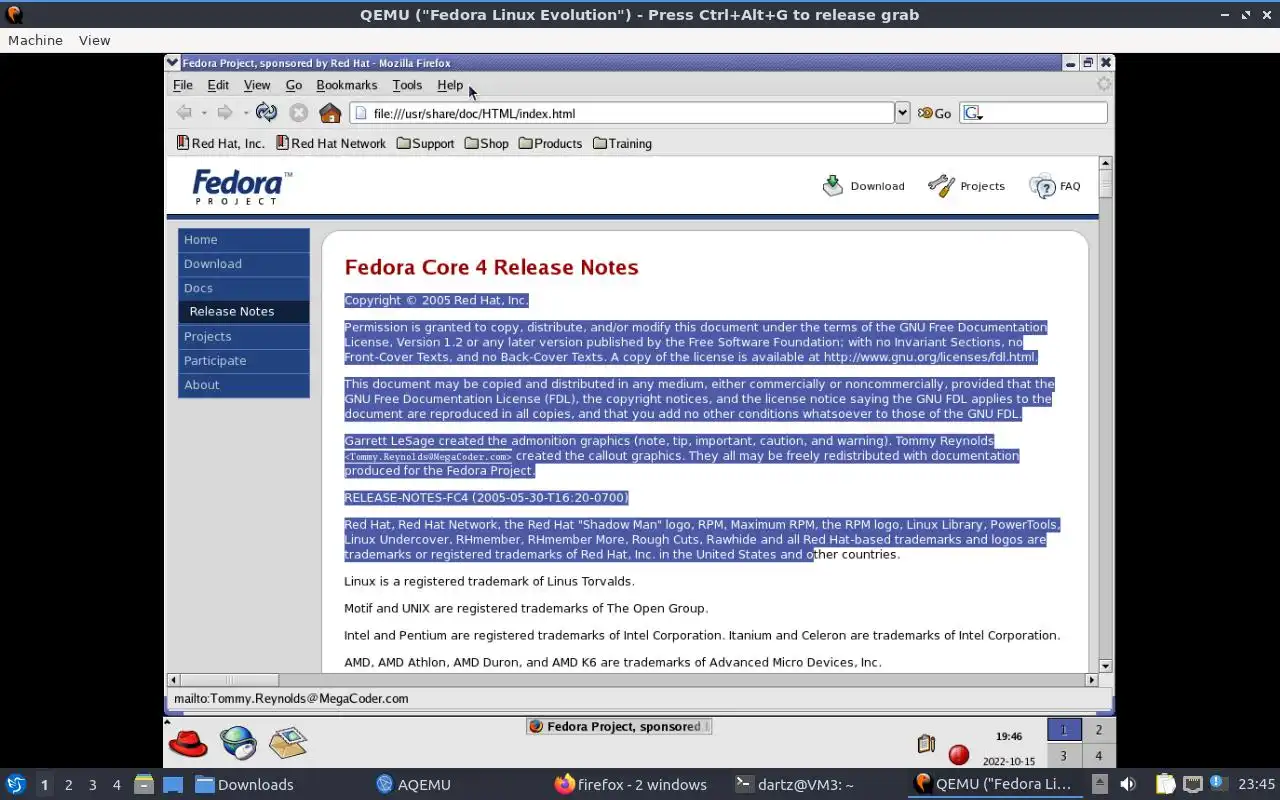Select About in the sidebar navigation

pyautogui.click(x=244, y=384)
